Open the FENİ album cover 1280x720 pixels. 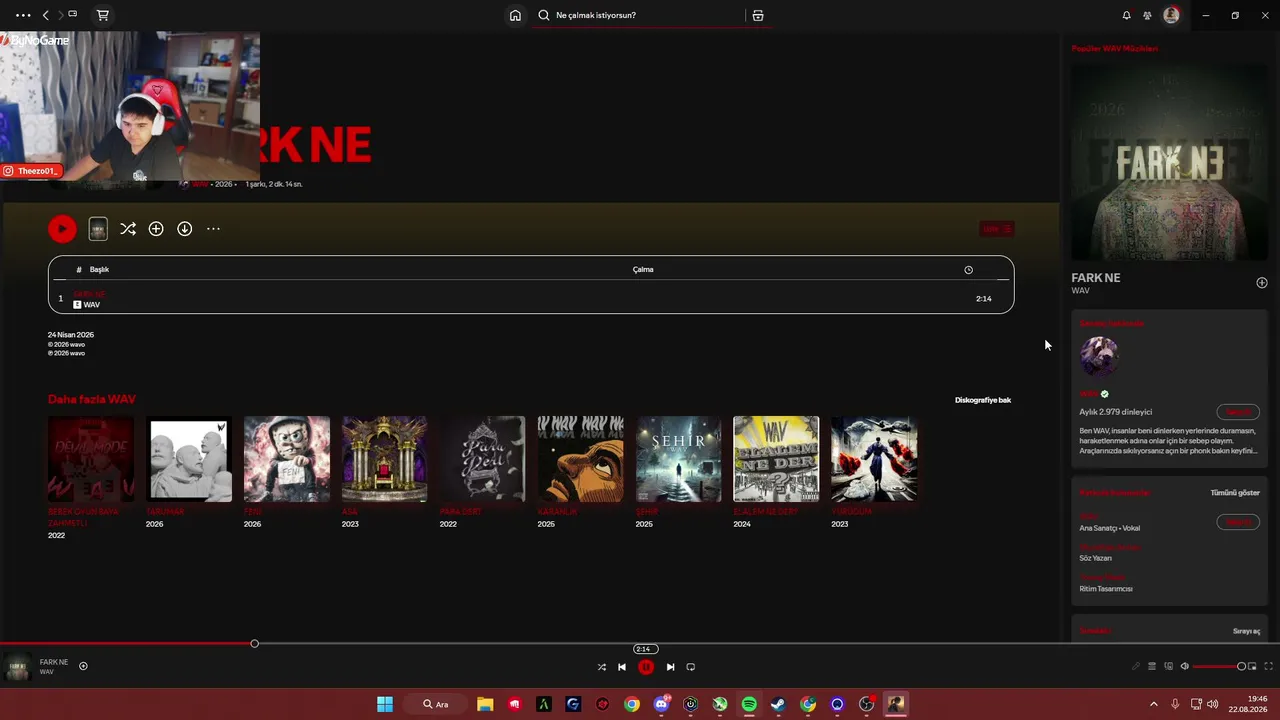click(287, 459)
